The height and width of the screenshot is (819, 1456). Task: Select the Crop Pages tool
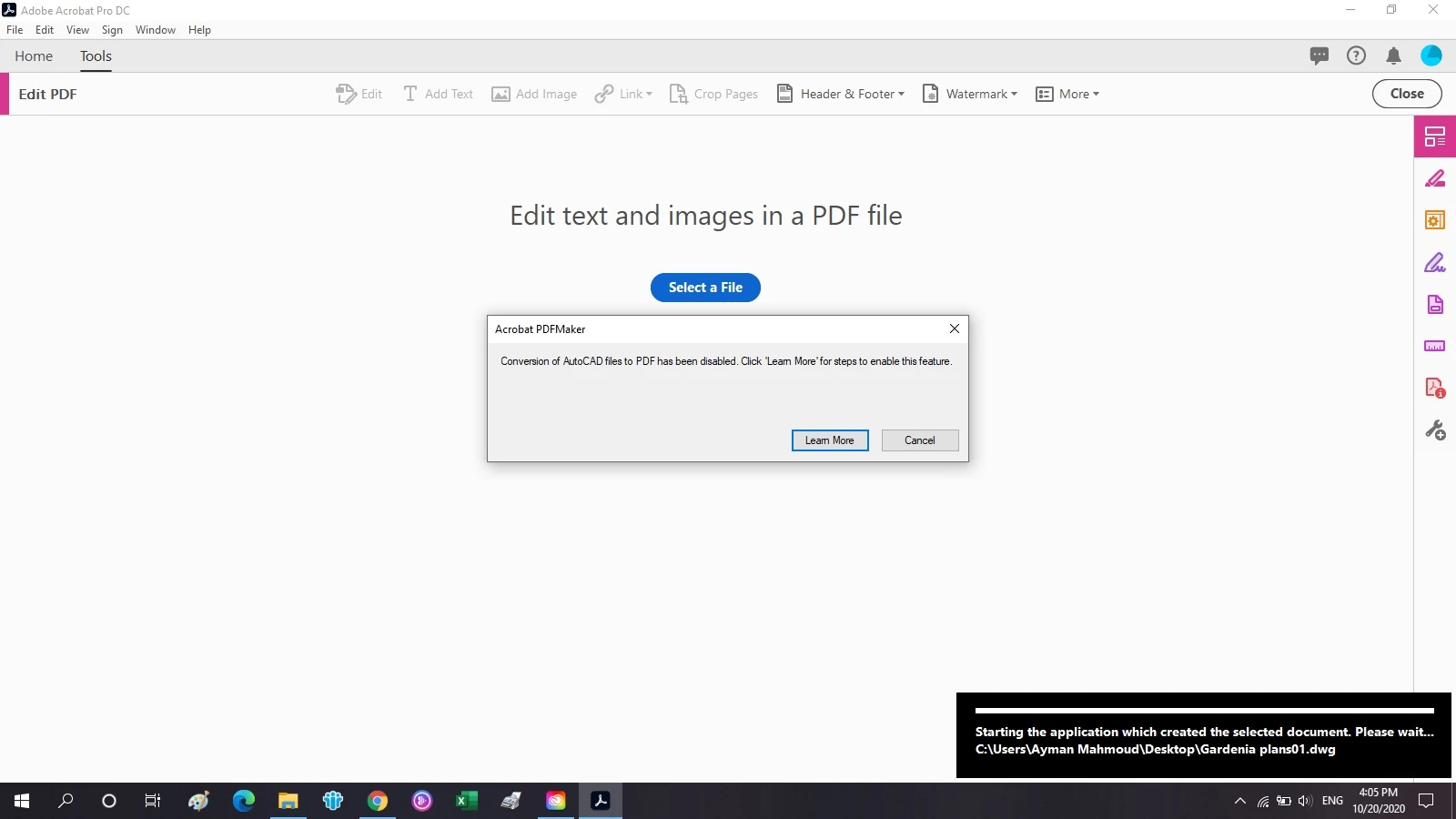coord(713,94)
